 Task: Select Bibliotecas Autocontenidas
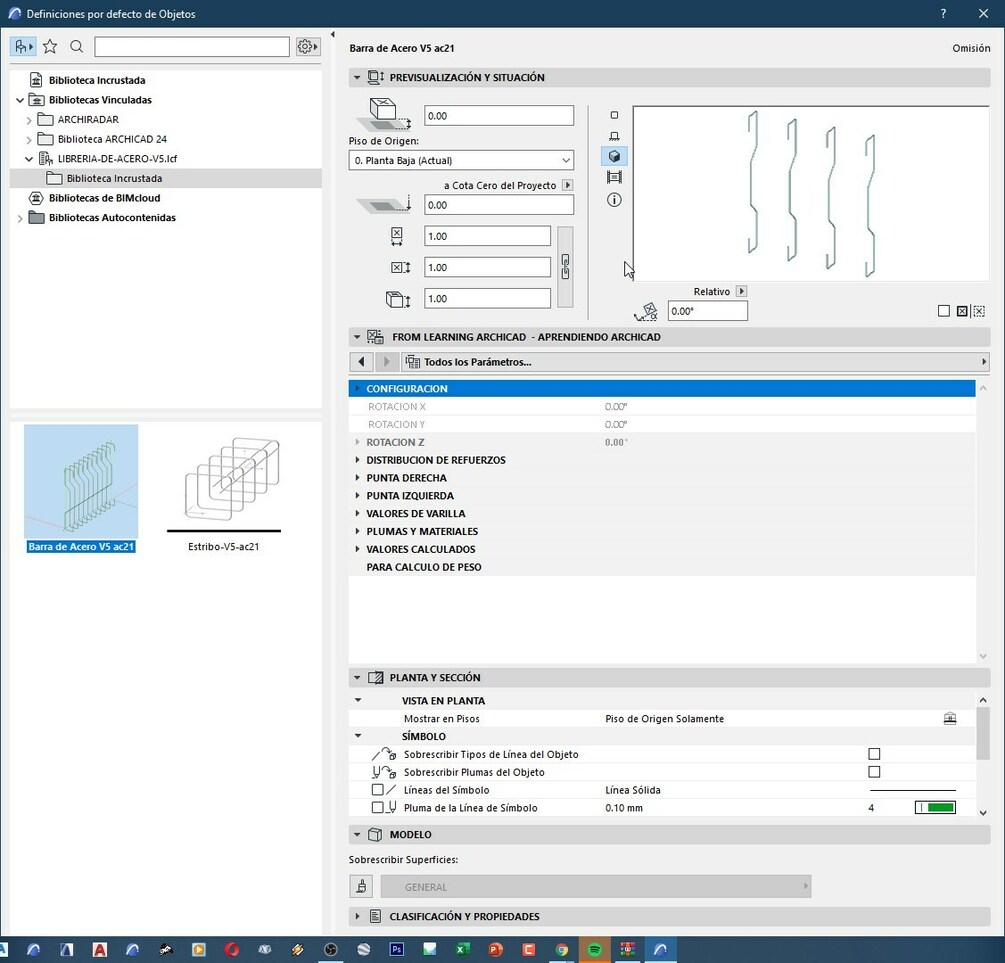click(112, 218)
